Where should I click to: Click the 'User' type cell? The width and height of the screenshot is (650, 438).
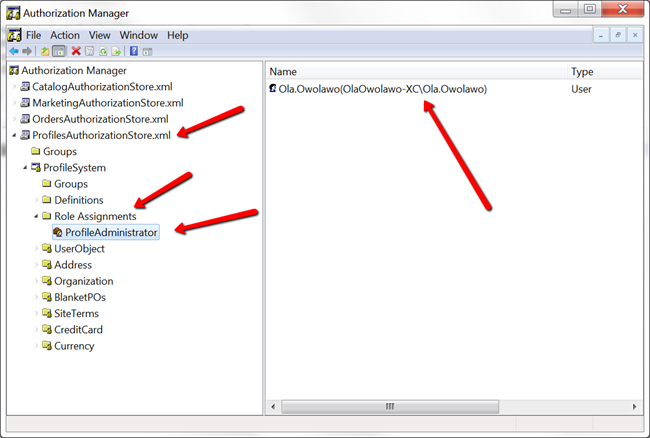point(581,89)
